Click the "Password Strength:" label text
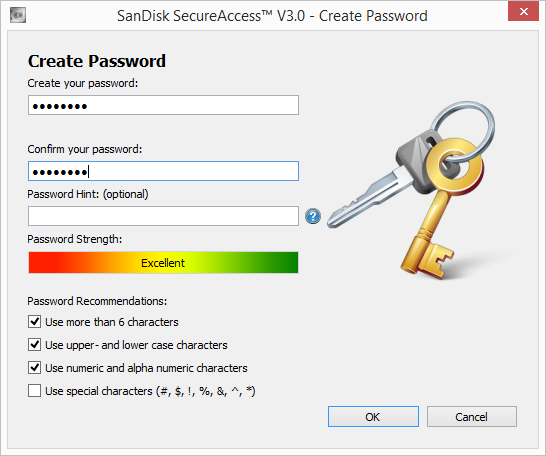546x456 pixels. point(75,239)
